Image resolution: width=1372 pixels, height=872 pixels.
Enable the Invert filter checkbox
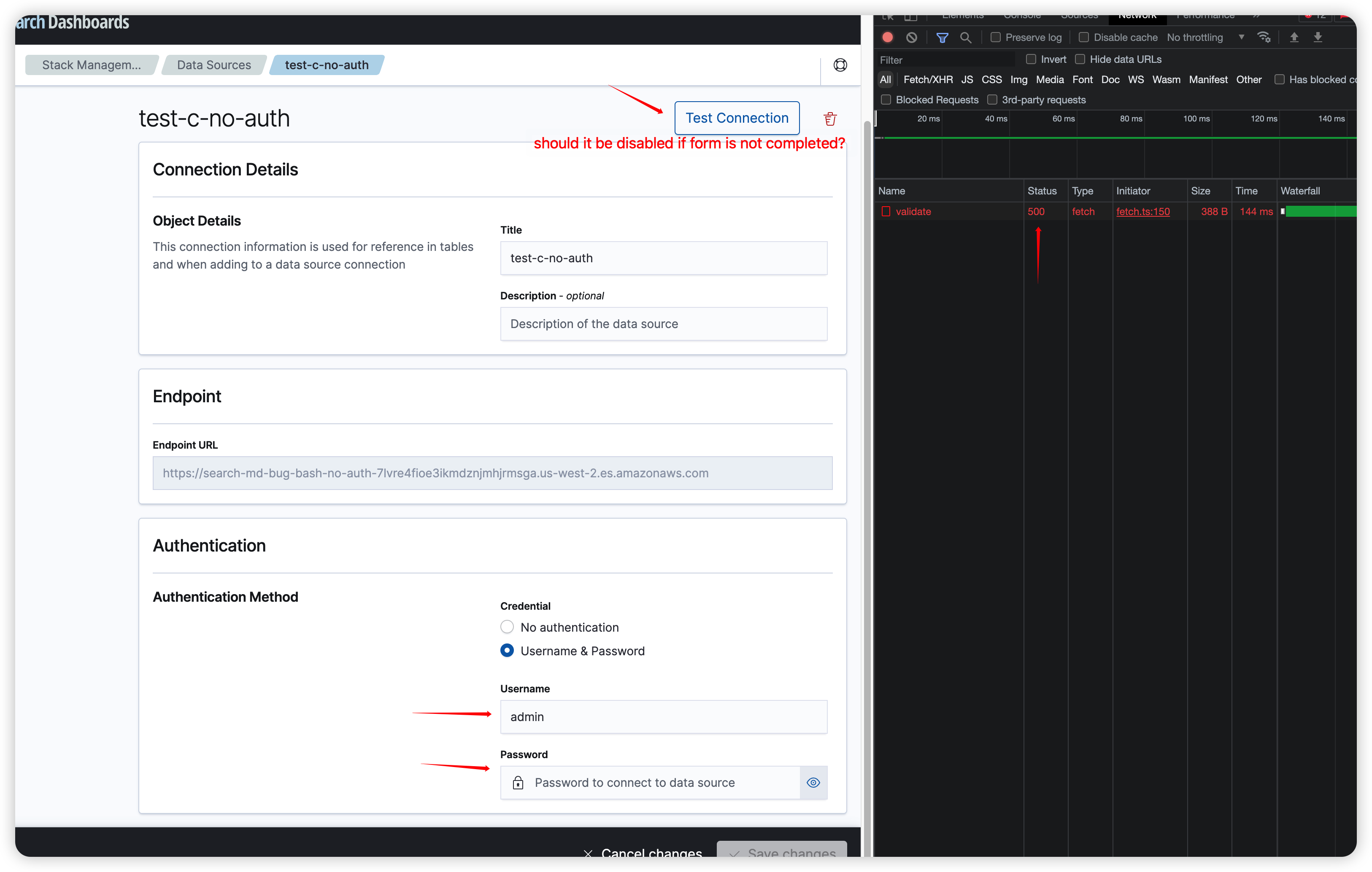(x=1031, y=59)
